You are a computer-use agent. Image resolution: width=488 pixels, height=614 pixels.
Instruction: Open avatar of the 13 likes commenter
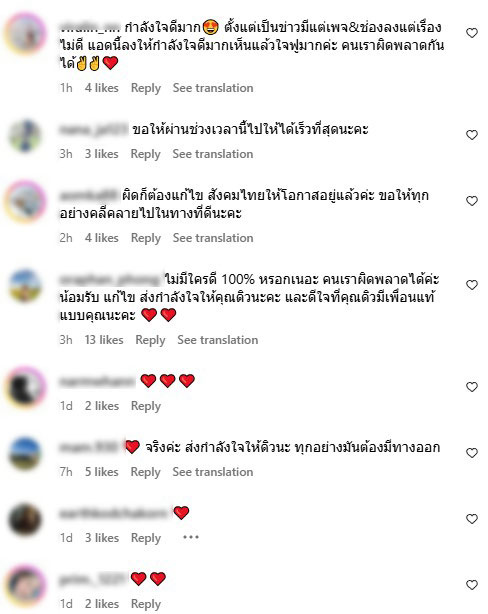(x=25, y=285)
